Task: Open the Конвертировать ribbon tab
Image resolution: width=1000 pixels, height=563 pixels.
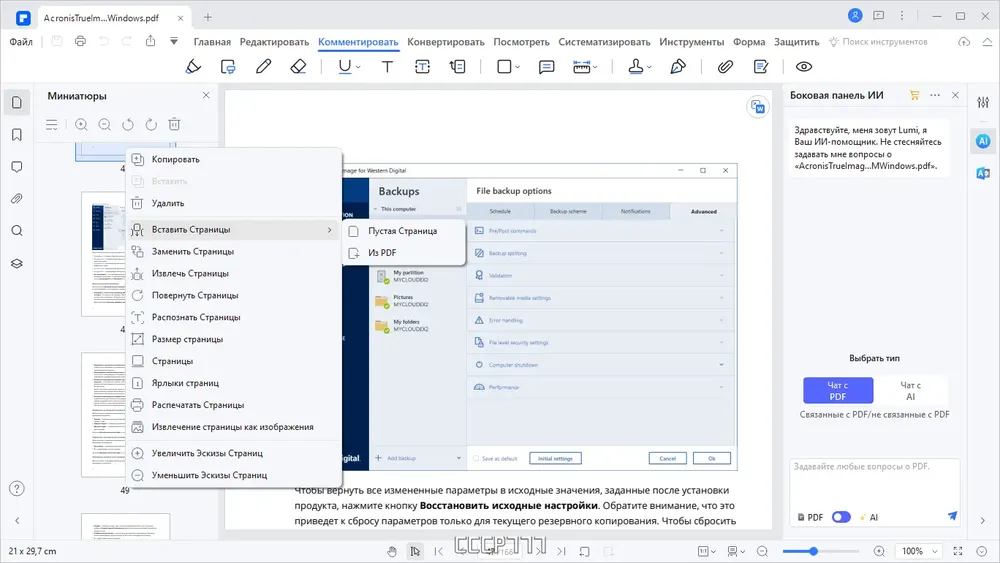Action: [x=446, y=41]
